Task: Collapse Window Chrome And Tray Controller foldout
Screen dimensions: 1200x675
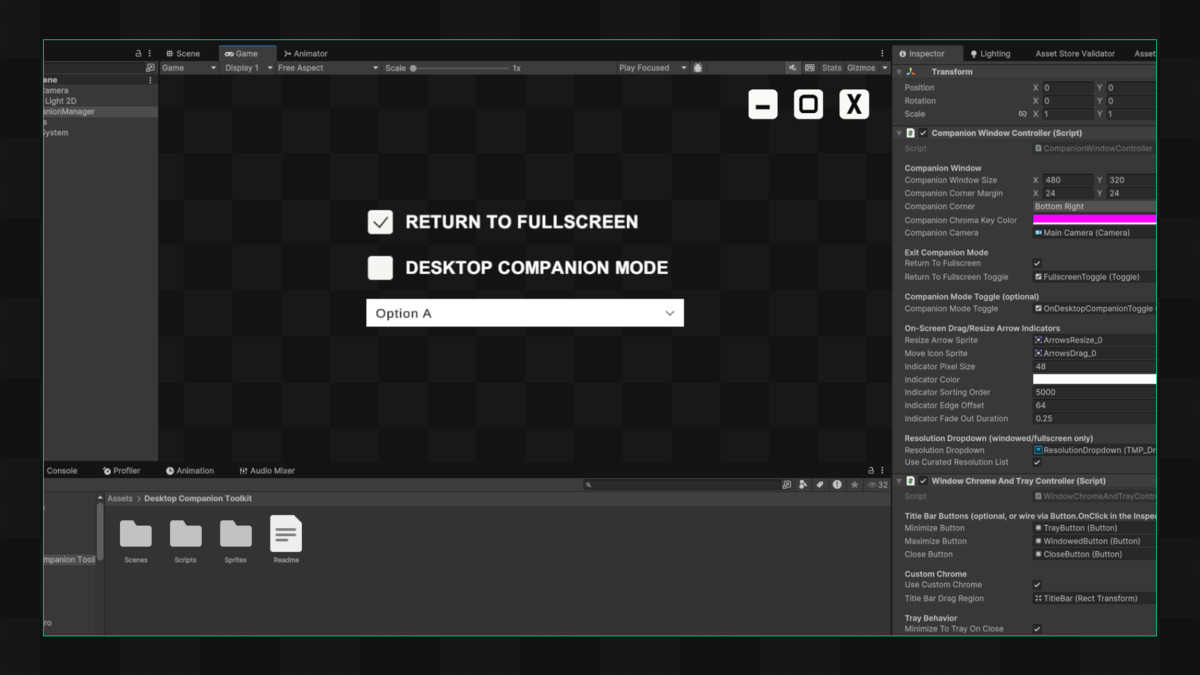Action: [x=899, y=481]
